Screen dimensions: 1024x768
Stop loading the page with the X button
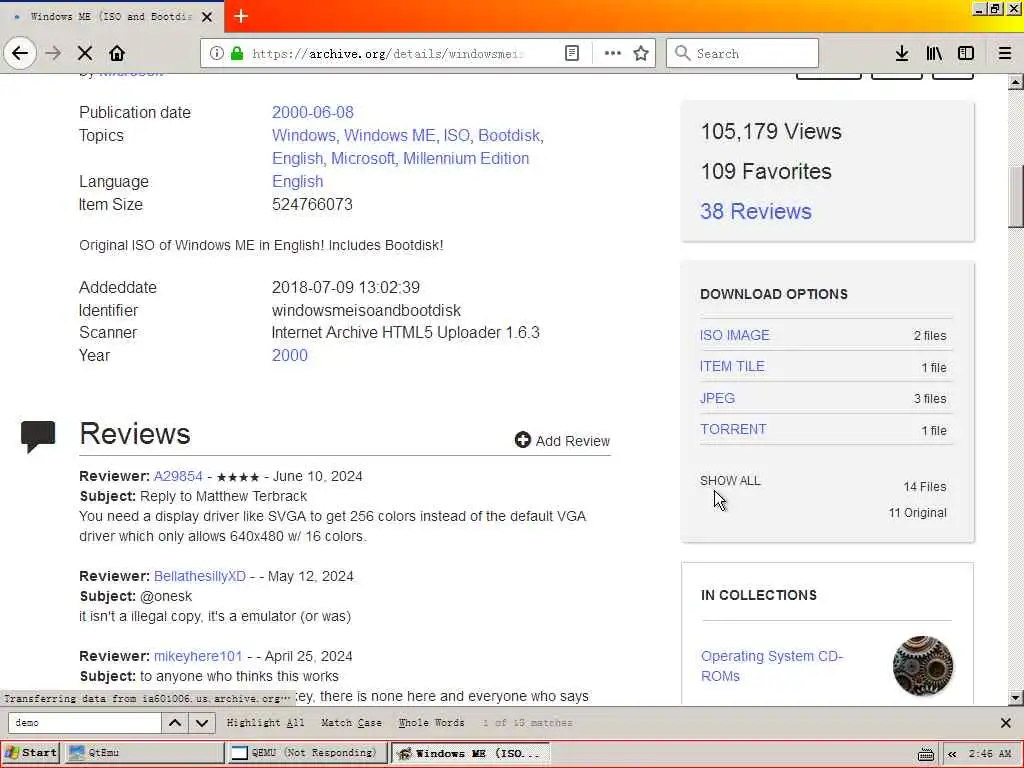click(85, 53)
